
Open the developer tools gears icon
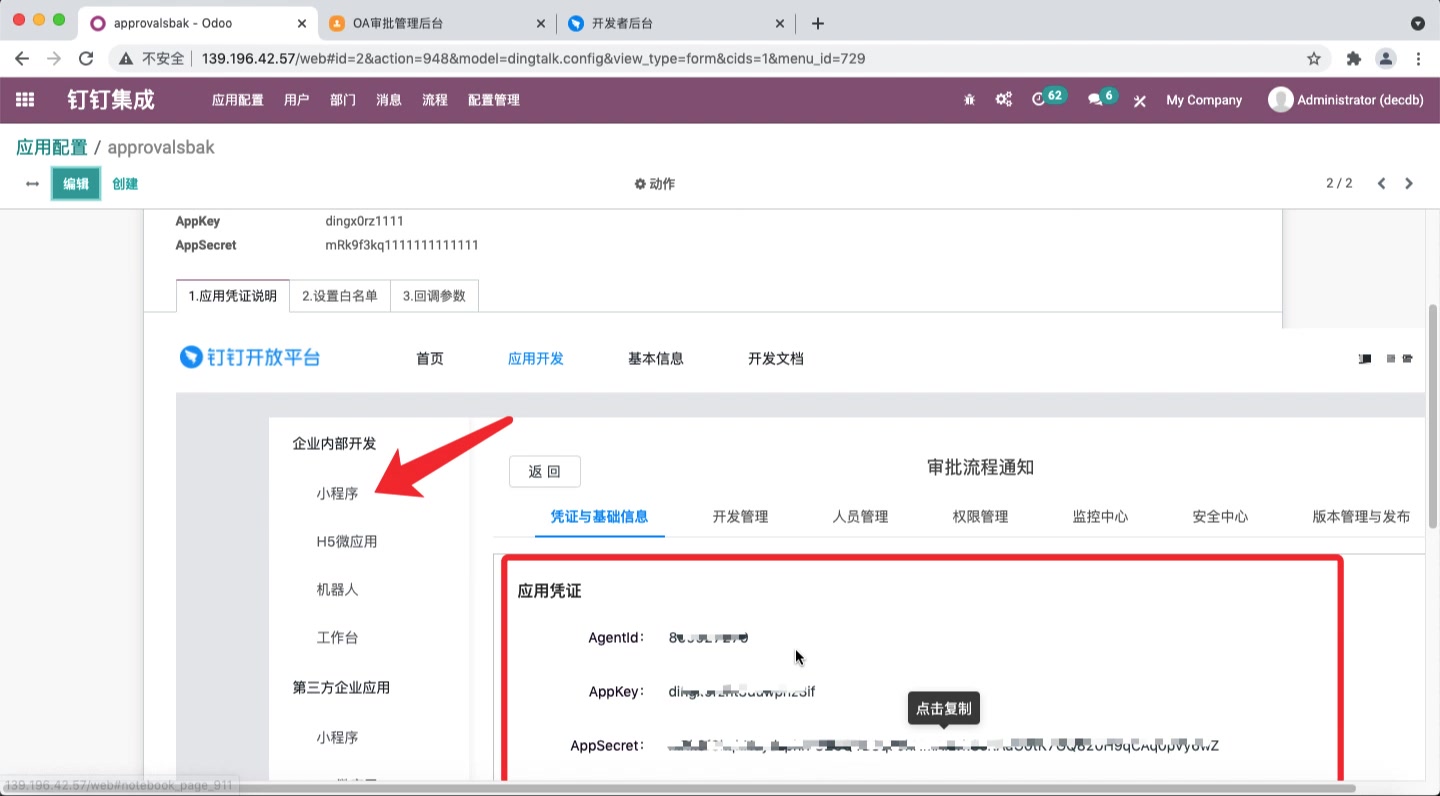(x=1004, y=100)
